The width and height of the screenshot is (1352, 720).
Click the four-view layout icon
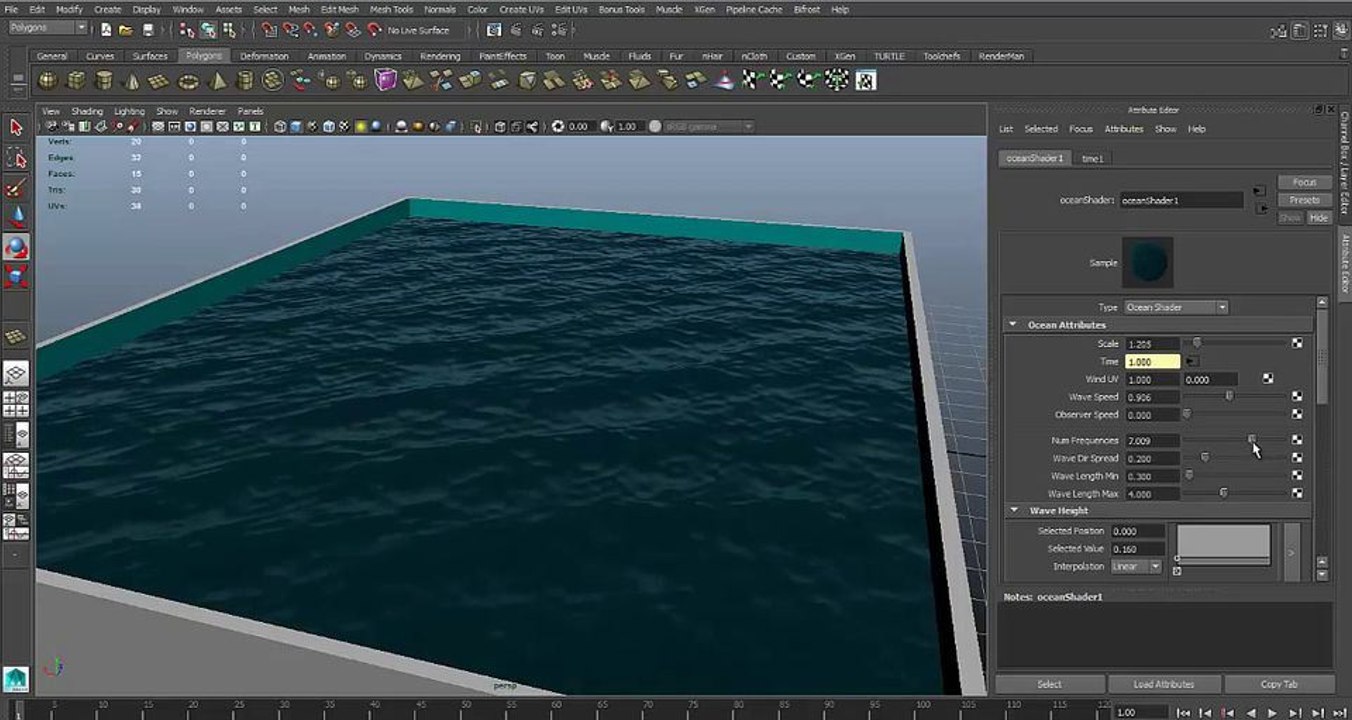(16, 405)
